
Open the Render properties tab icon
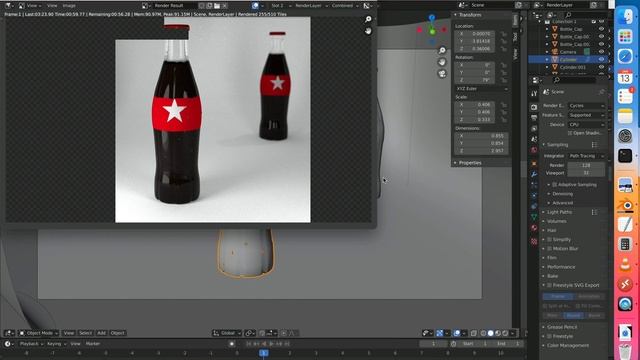(534, 107)
